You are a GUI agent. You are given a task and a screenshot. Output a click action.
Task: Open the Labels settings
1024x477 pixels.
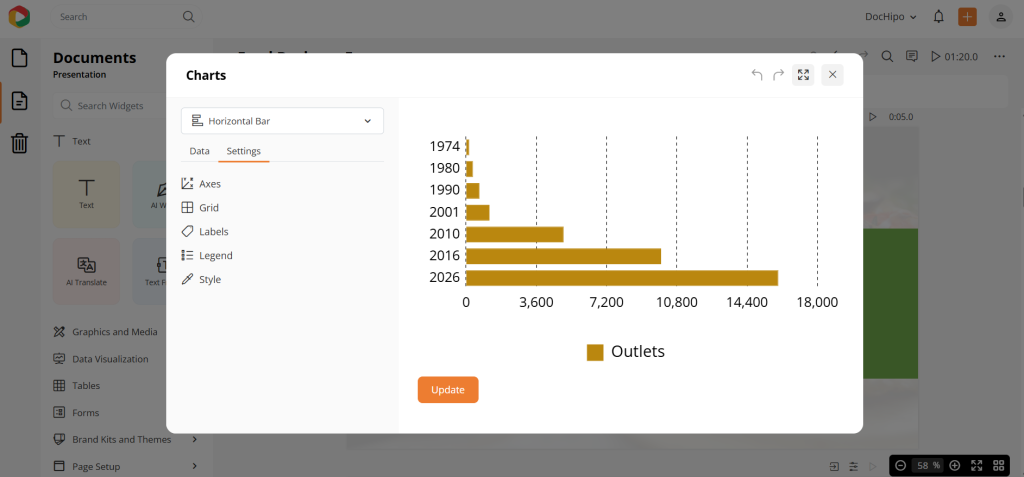tap(205, 231)
